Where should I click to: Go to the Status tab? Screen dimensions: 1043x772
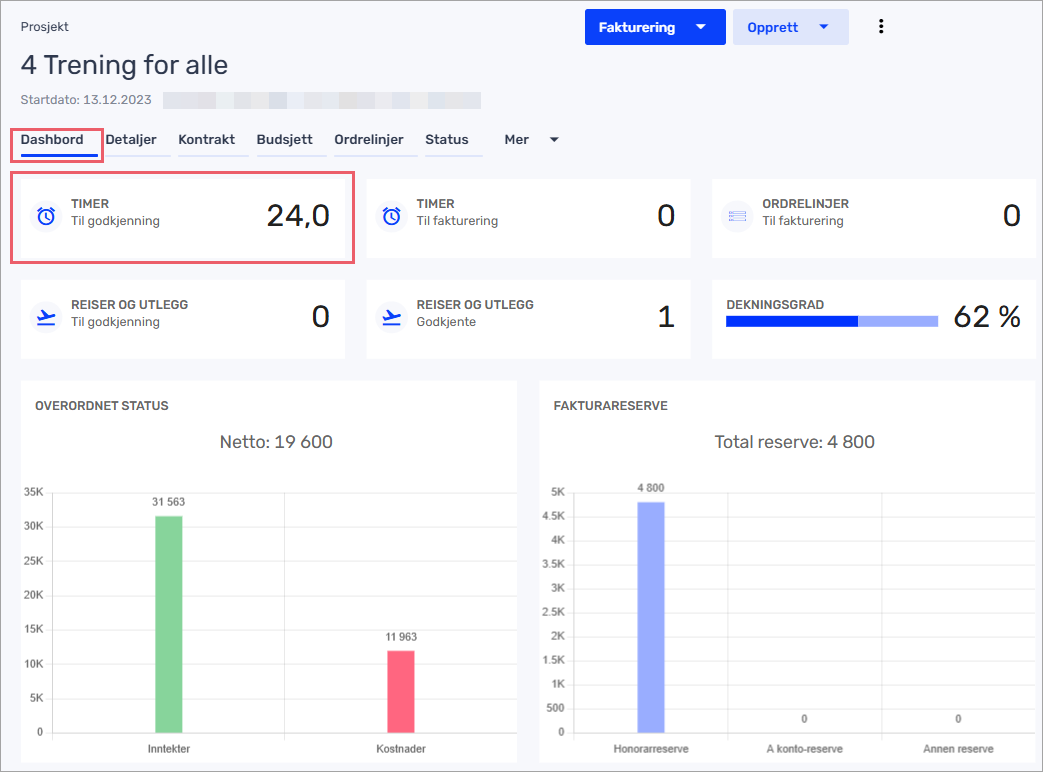click(447, 140)
